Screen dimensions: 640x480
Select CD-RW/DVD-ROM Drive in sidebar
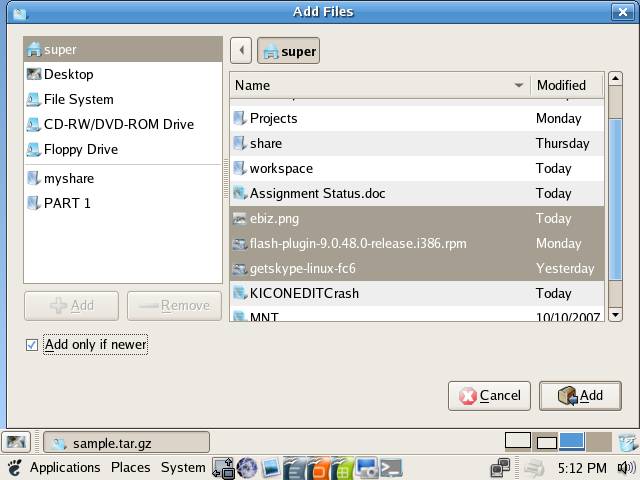118,124
